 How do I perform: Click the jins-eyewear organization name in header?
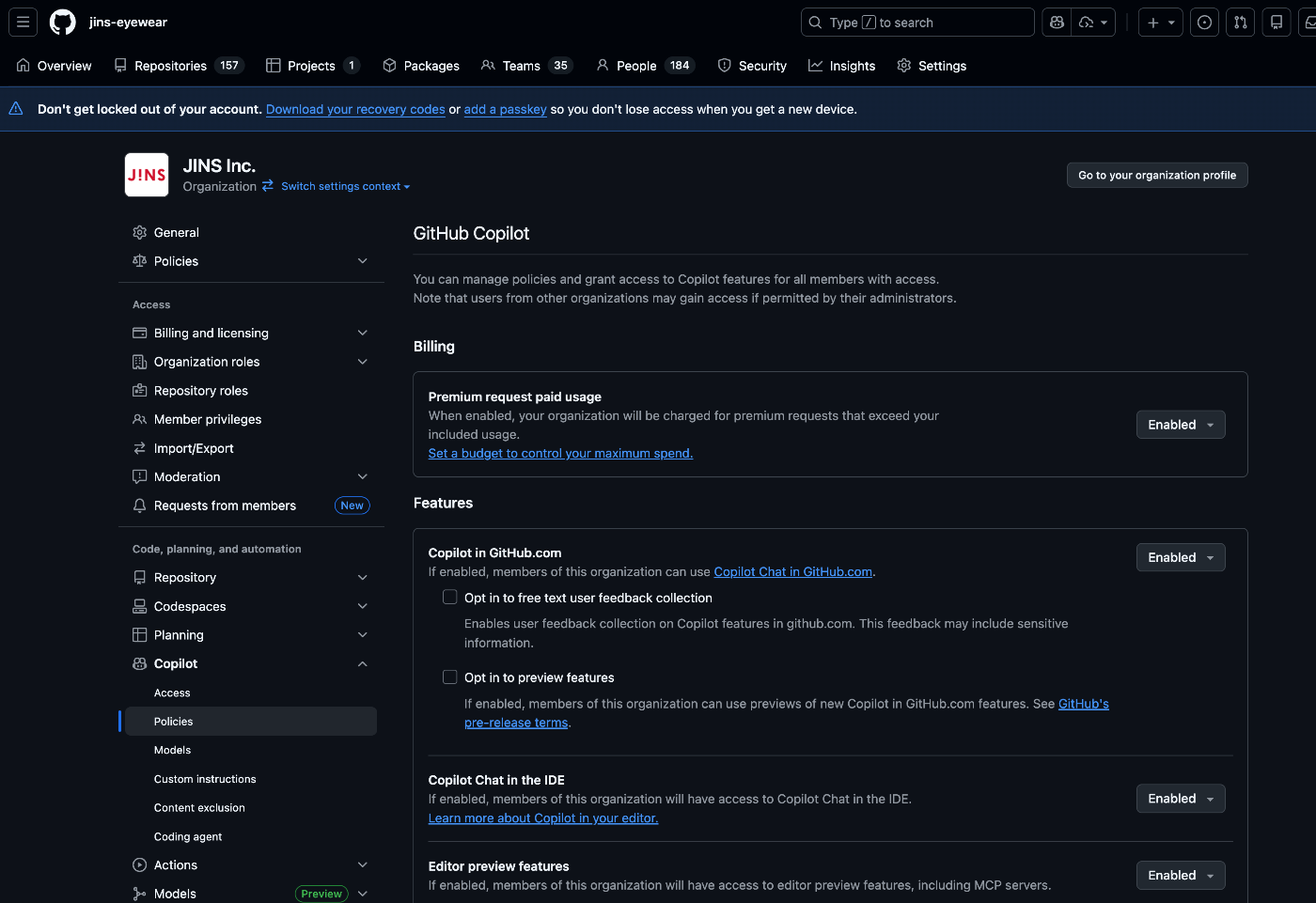[128, 22]
